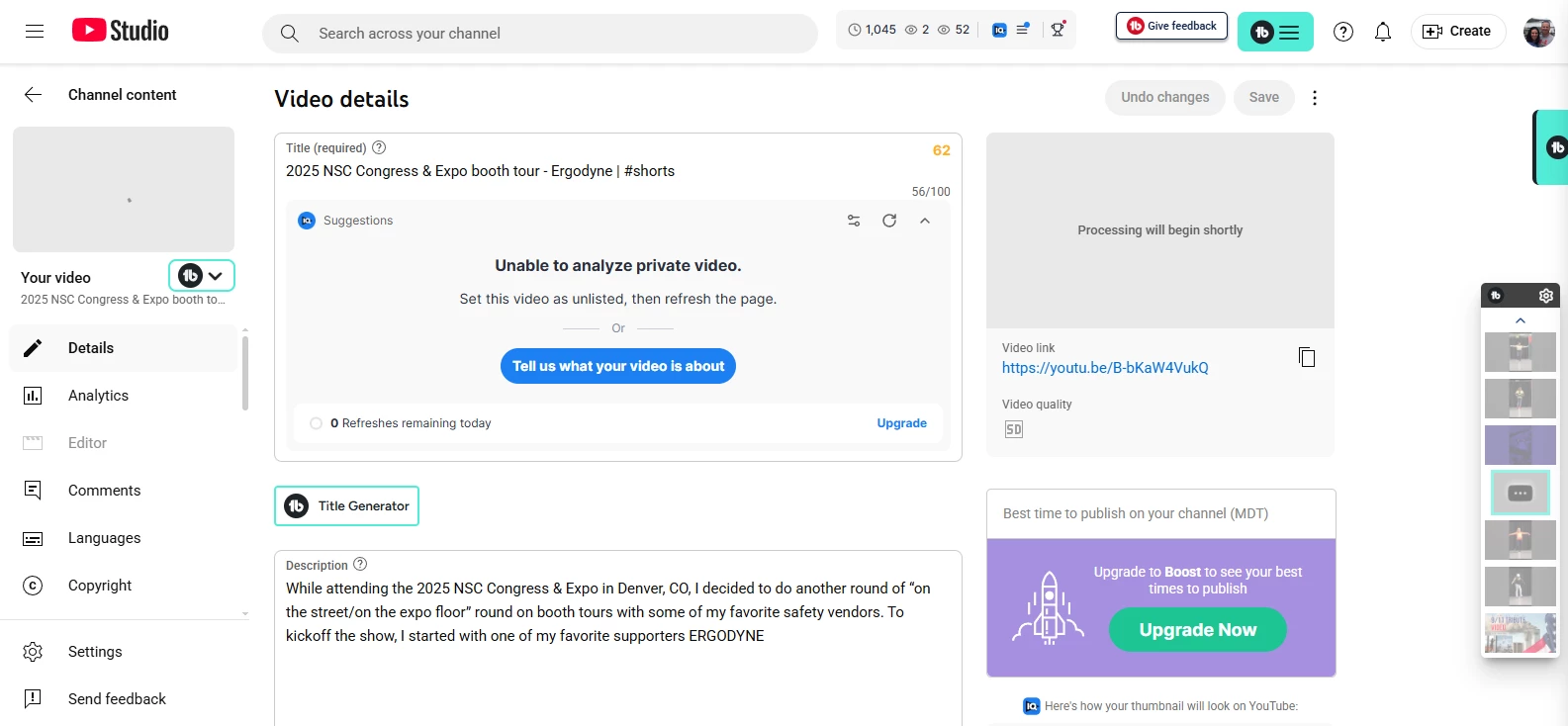Open the trophy achievements icon
The width and height of the screenshot is (1568, 726).
point(1058,30)
